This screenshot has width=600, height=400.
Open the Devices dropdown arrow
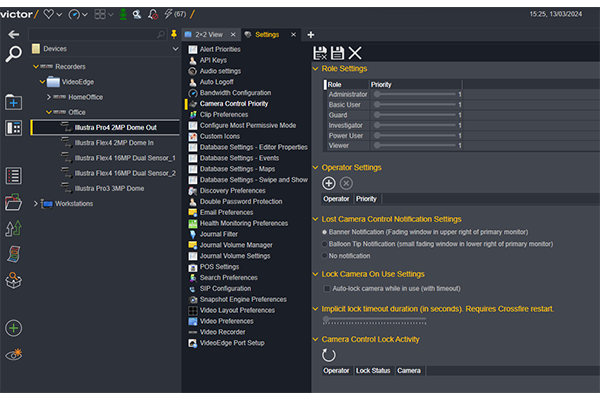175,49
